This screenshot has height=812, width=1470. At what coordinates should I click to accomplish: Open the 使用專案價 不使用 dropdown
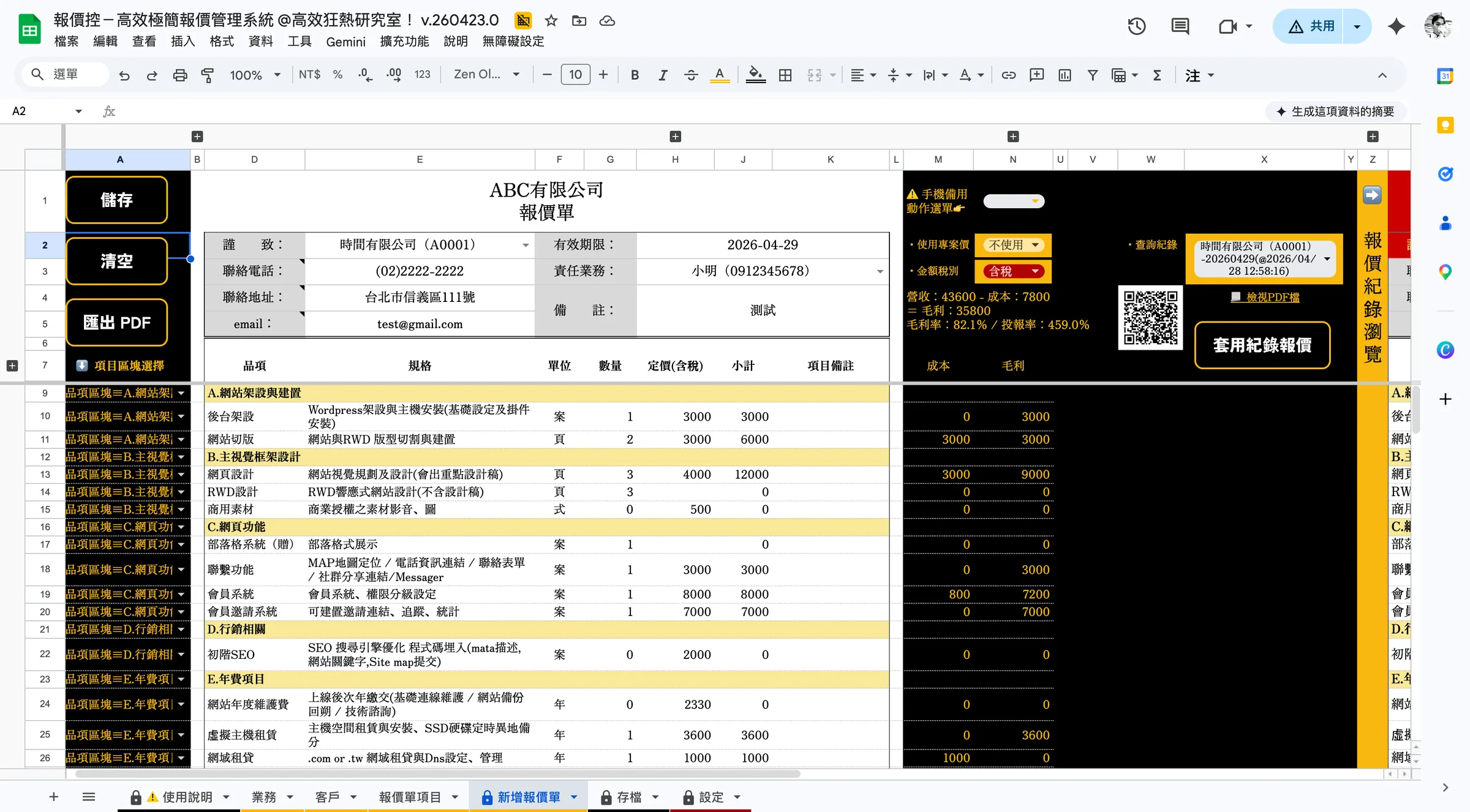click(1013, 245)
